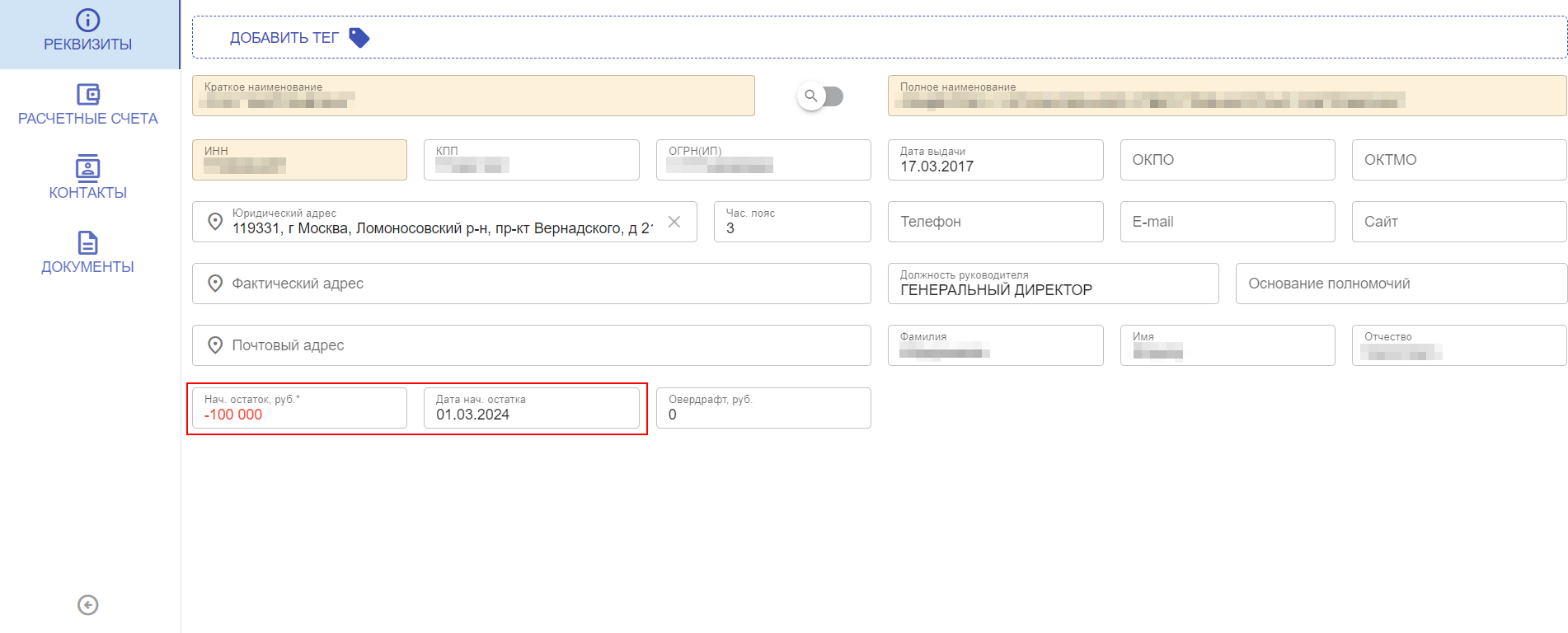Collapse the sidebar with the arrow icon
The image size is (1568, 633).
pyautogui.click(x=88, y=605)
